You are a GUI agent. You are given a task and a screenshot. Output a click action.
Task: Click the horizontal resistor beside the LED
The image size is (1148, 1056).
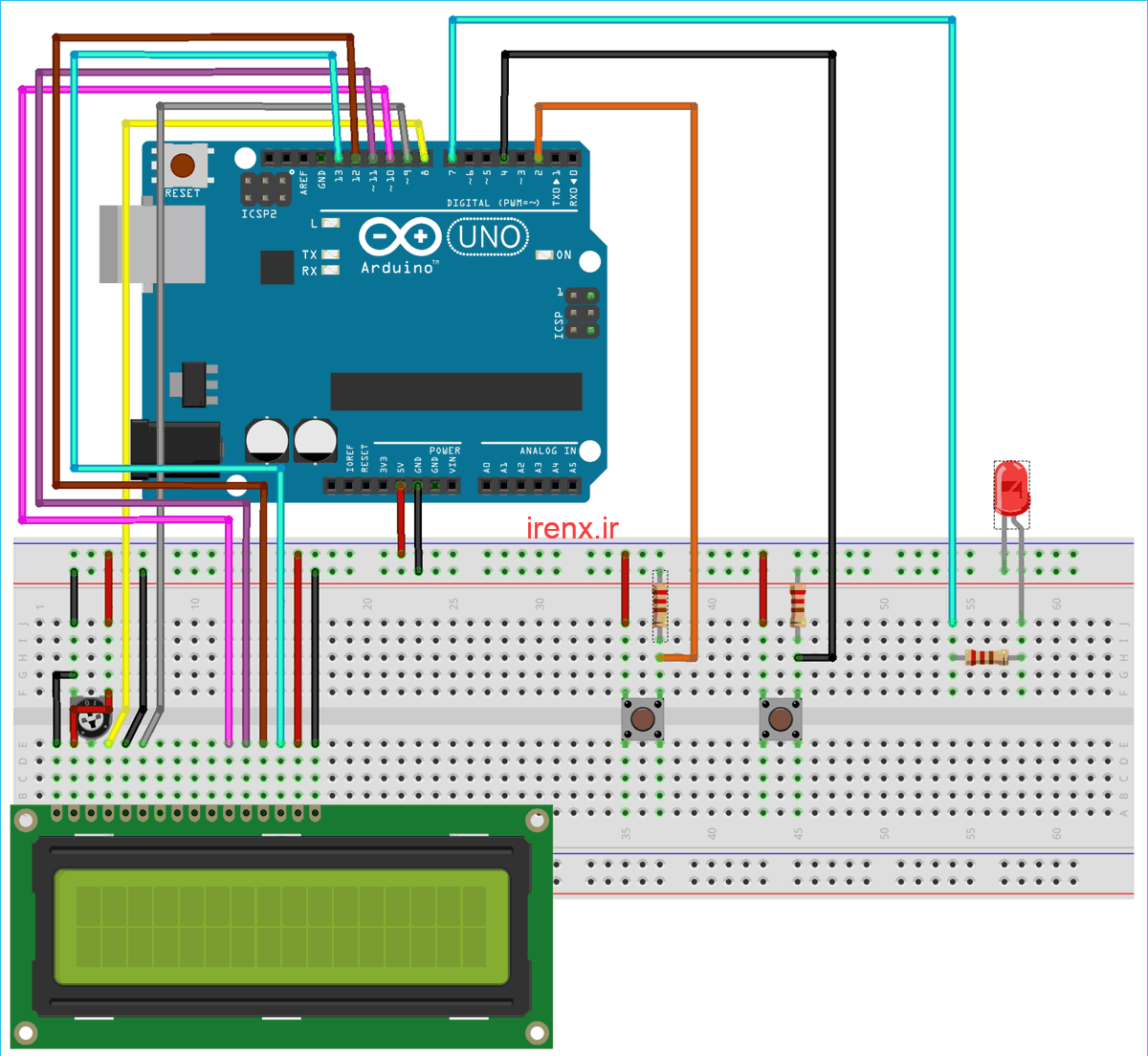tap(986, 657)
